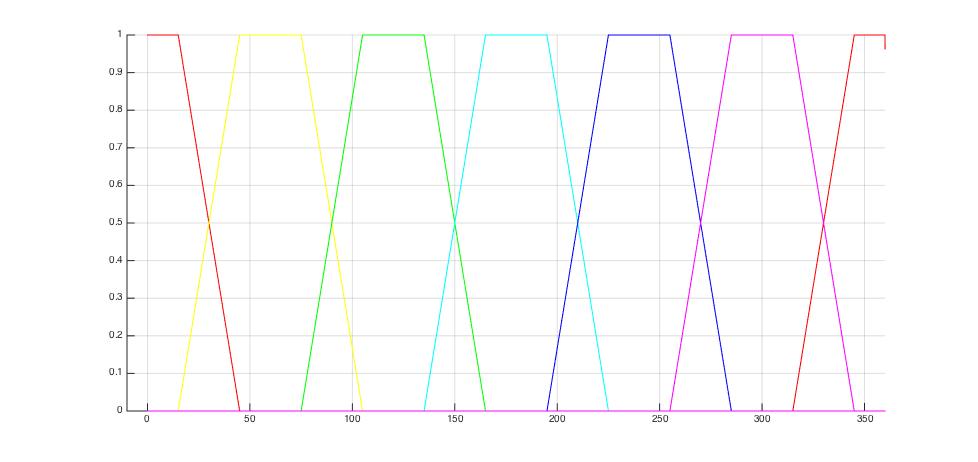
Task: Select the flat top of the yellow curve
Action: point(270,35)
